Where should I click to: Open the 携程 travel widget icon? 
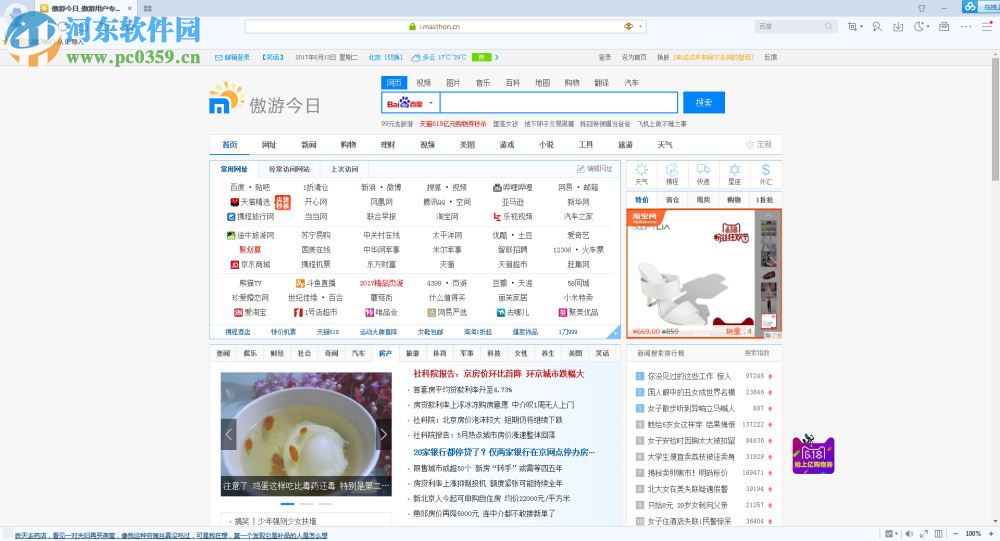tap(672, 174)
